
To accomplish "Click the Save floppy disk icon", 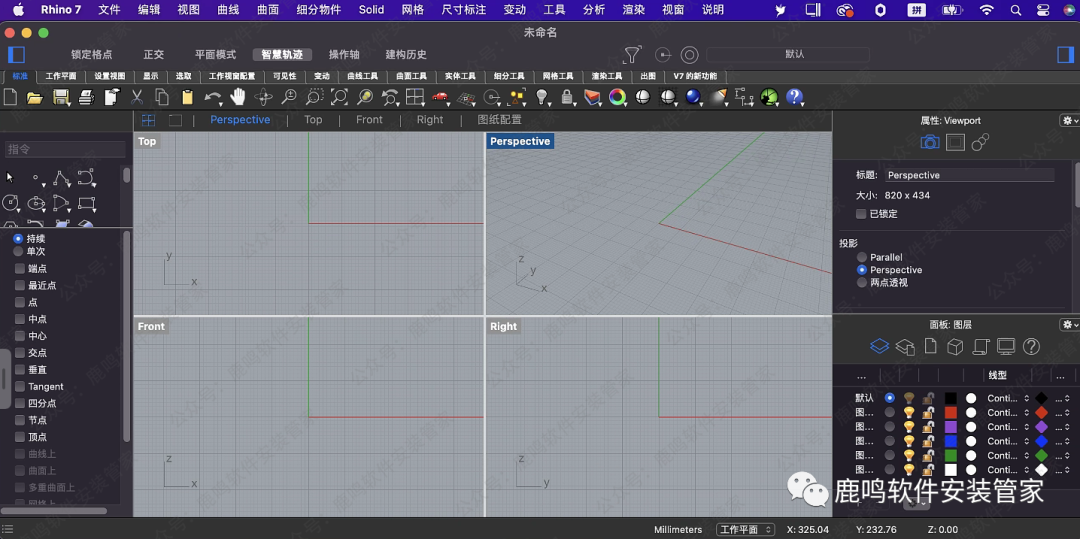I will (x=61, y=97).
